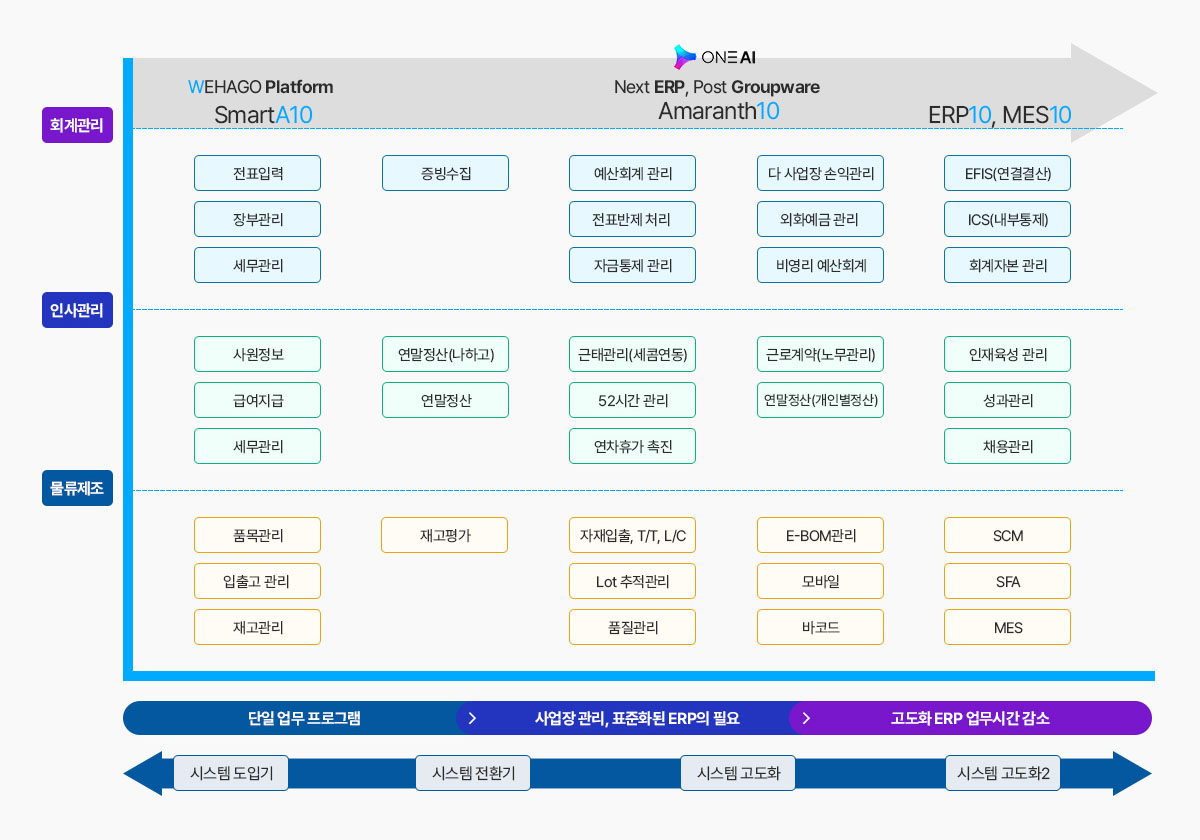Screen dimensions: 1200x840
Task: Click the Amaranth10 product name
Action: point(719,111)
